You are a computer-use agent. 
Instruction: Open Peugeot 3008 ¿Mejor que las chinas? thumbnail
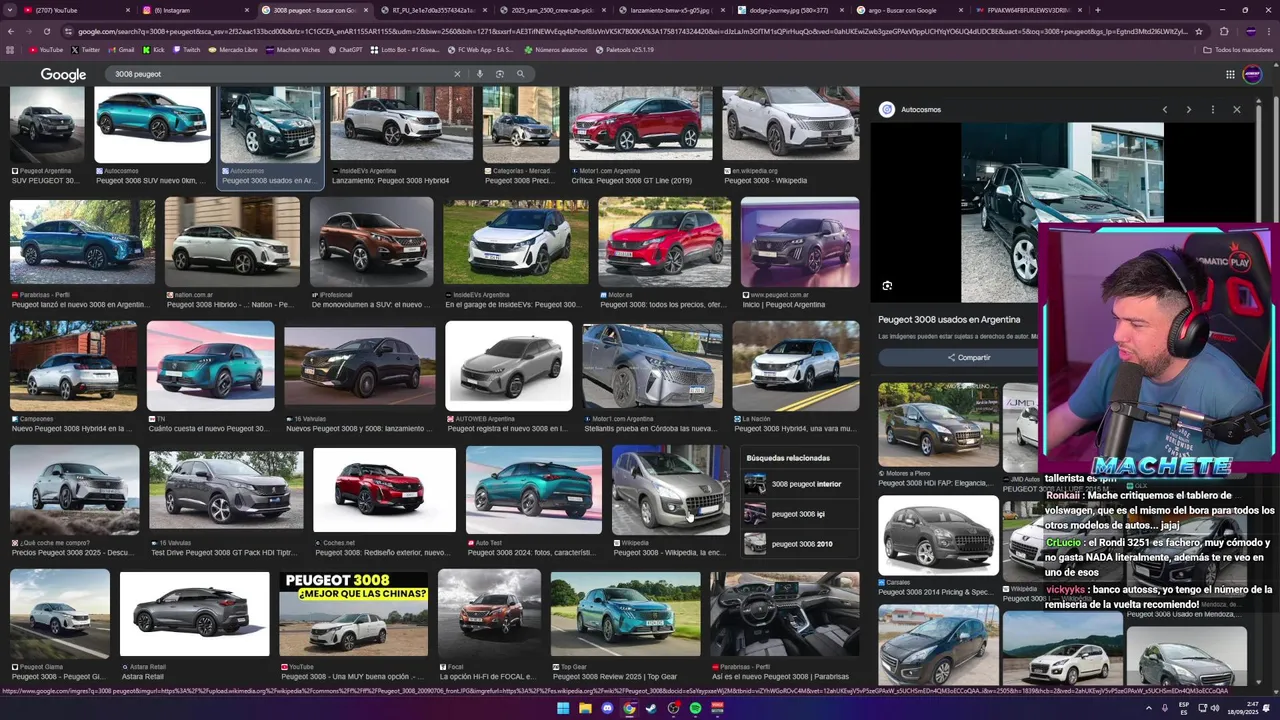[353, 613]
